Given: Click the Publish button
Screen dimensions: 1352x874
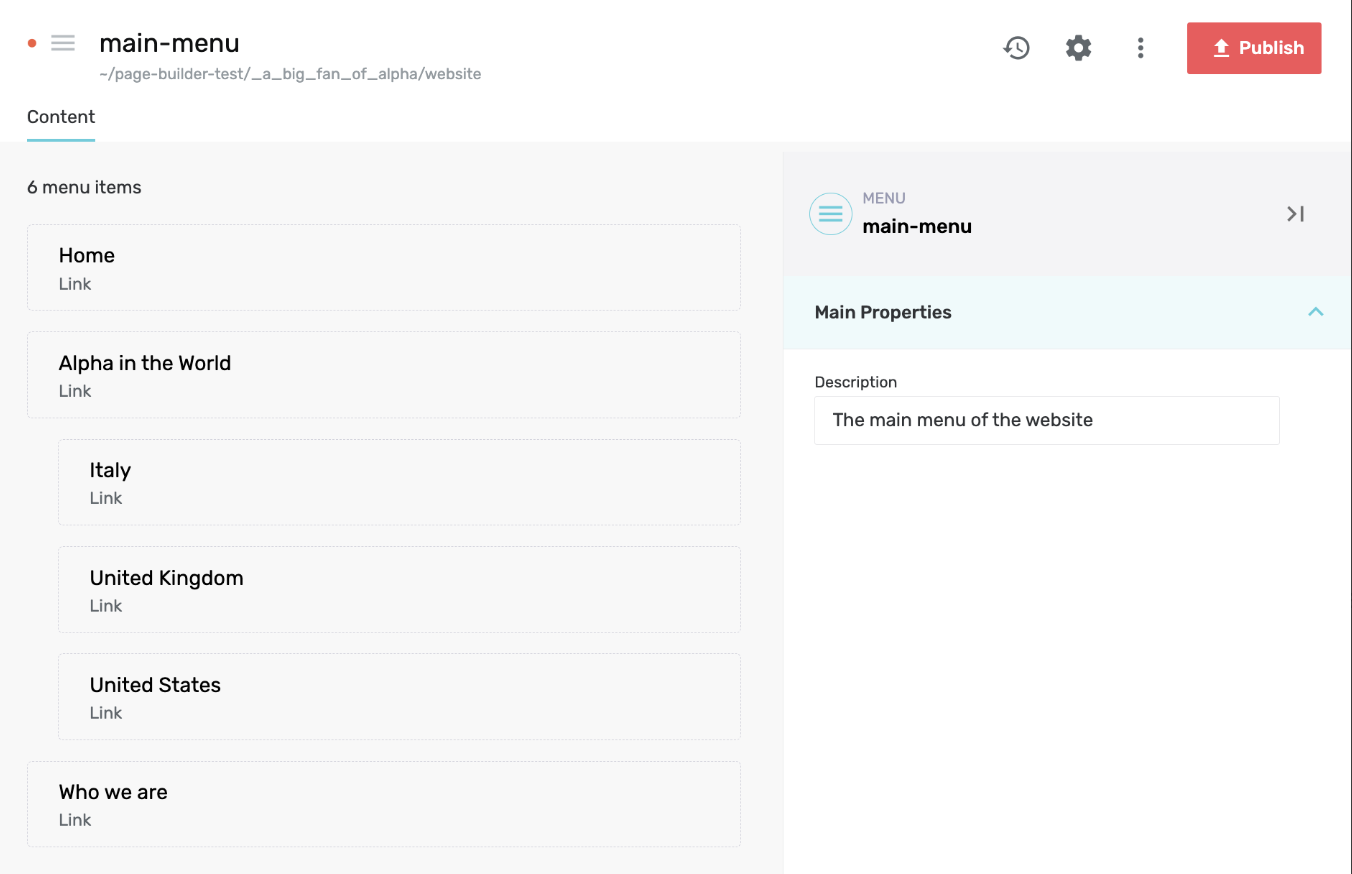Looking at the screenshot, I should tap(1254, 48).
